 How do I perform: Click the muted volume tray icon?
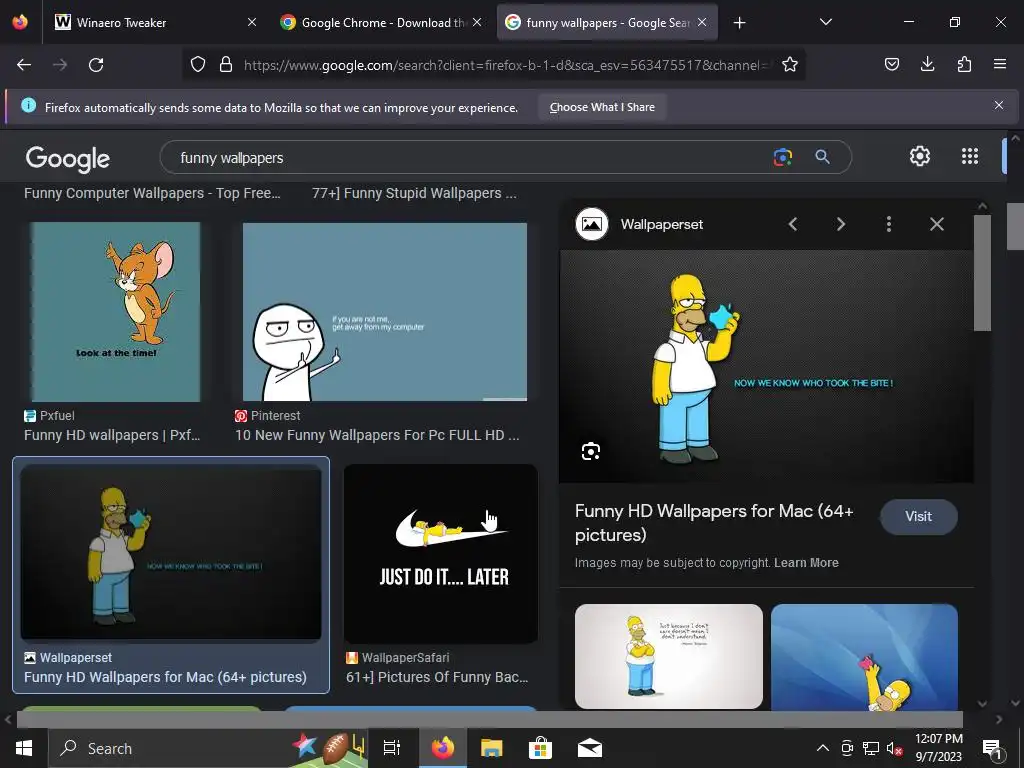[895, 748]
